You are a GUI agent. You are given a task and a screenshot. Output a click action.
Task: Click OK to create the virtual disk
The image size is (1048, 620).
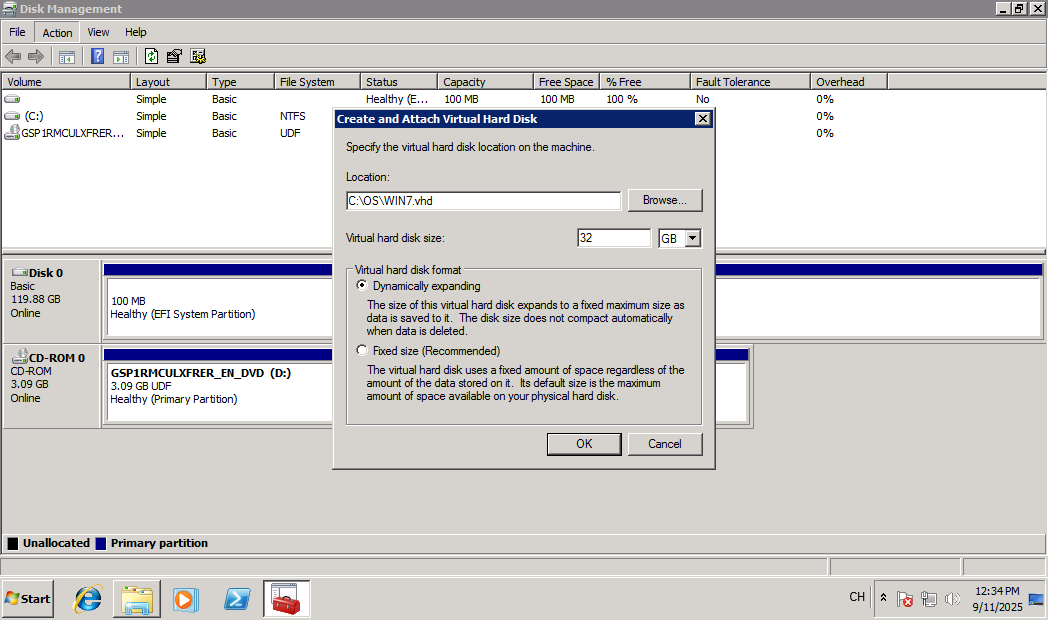pyautogui.click(x=584, y=444)
